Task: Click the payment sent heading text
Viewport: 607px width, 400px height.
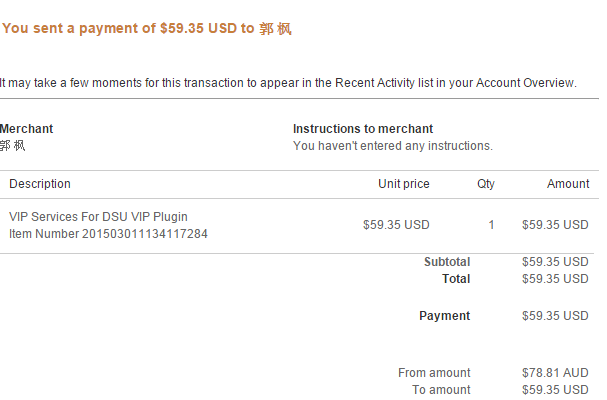Action: pyautogui.click(x=147, y=29)
